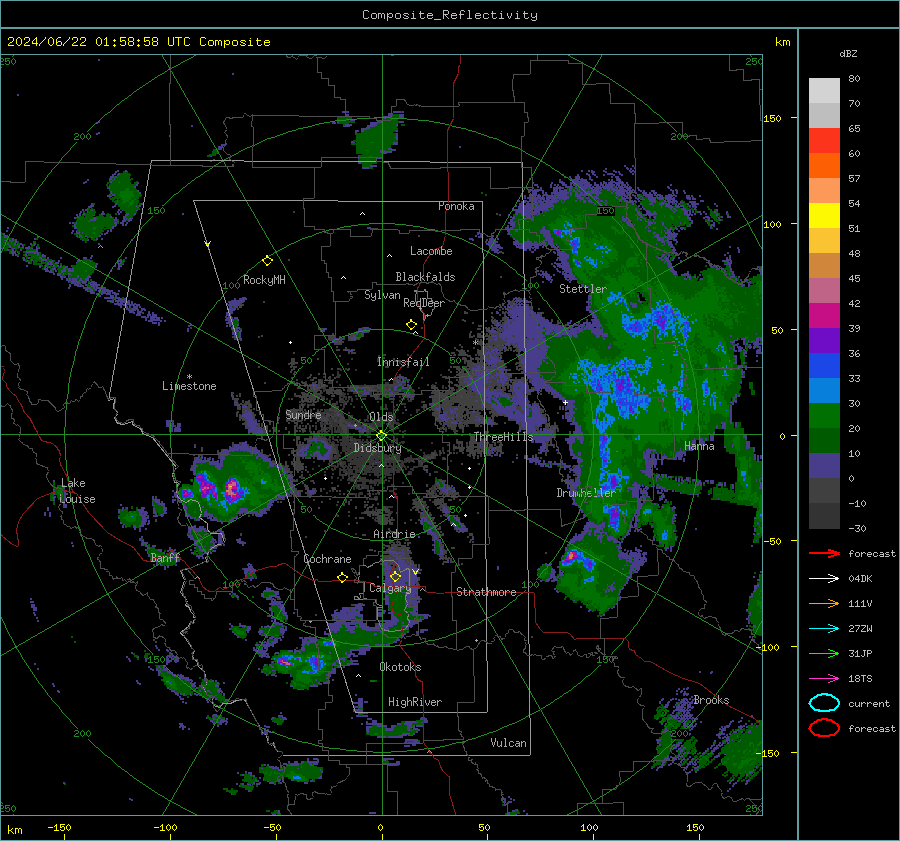Click the Sundre town label
The image size is (900, 841).
(303, 415)
